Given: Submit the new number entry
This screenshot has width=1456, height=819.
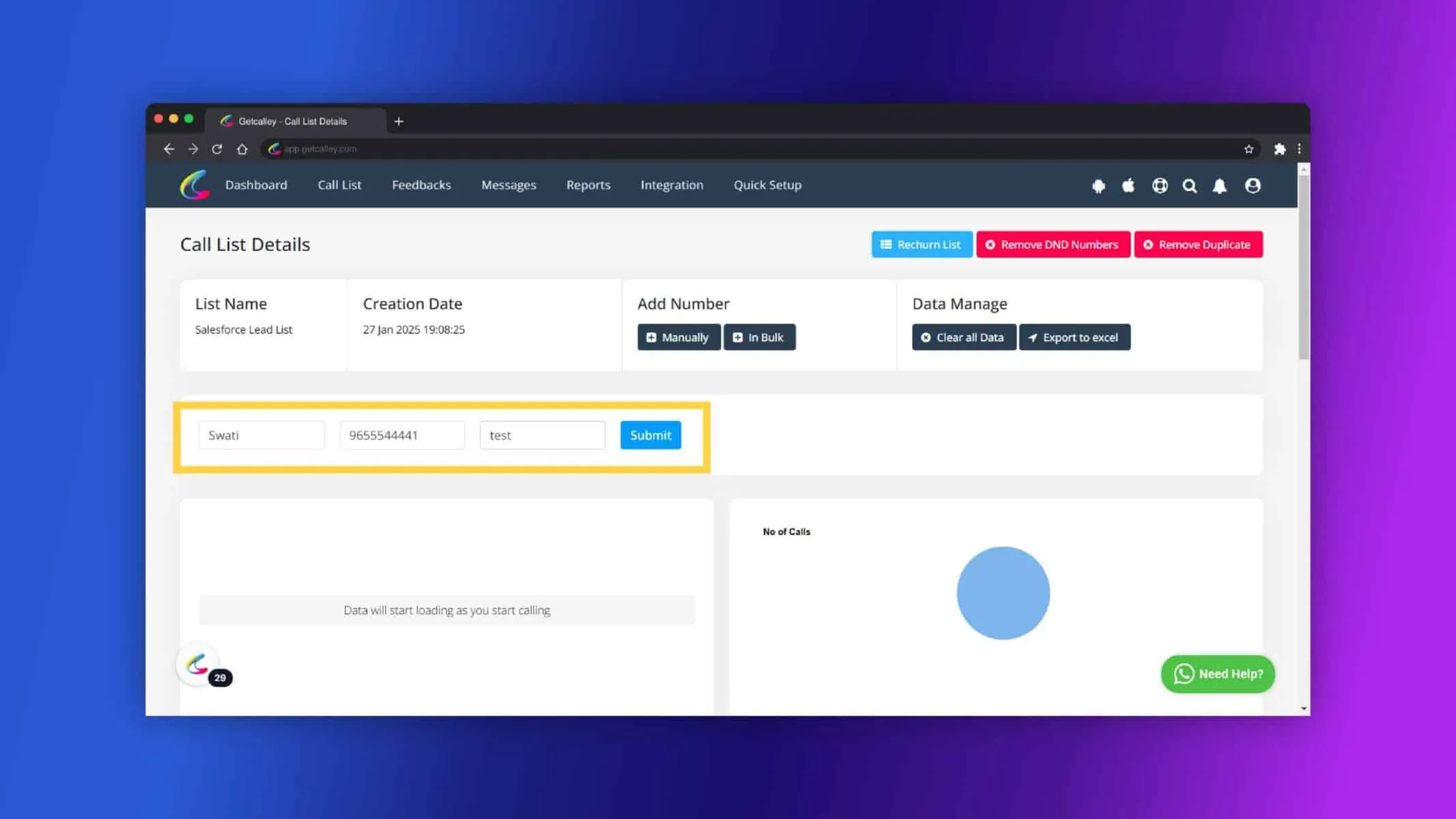Looking at the screenshot, I should [x=651, y=435].
